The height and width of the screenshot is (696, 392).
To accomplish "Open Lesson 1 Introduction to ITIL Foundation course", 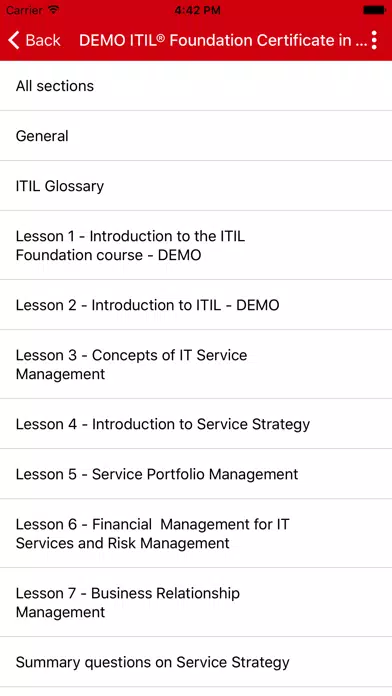I will [x=196, y=245].
